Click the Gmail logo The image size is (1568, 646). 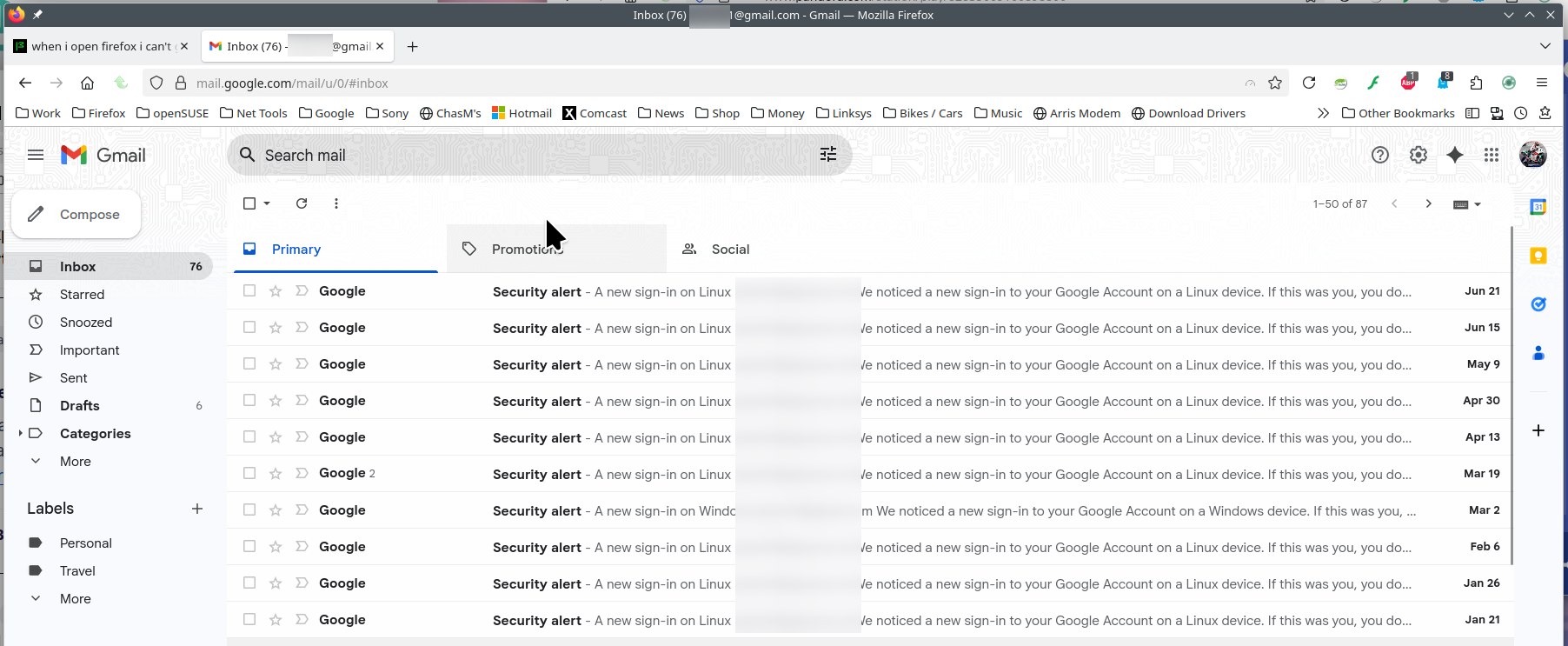(103, 155)
